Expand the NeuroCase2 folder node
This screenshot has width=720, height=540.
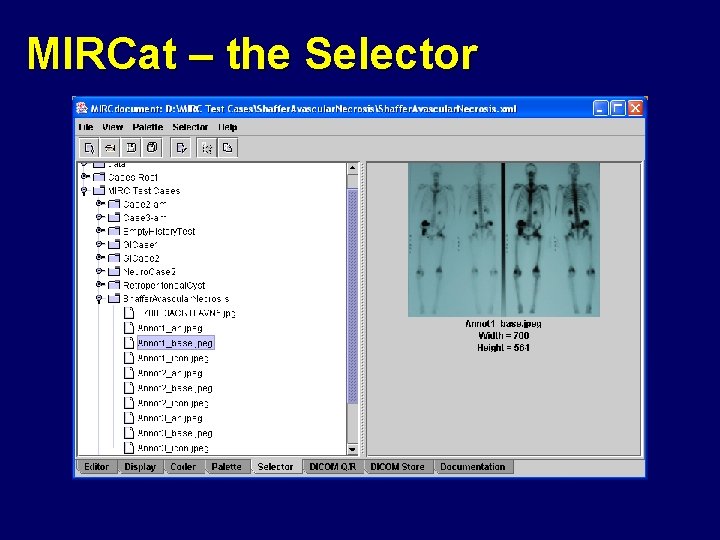(100, 271)
